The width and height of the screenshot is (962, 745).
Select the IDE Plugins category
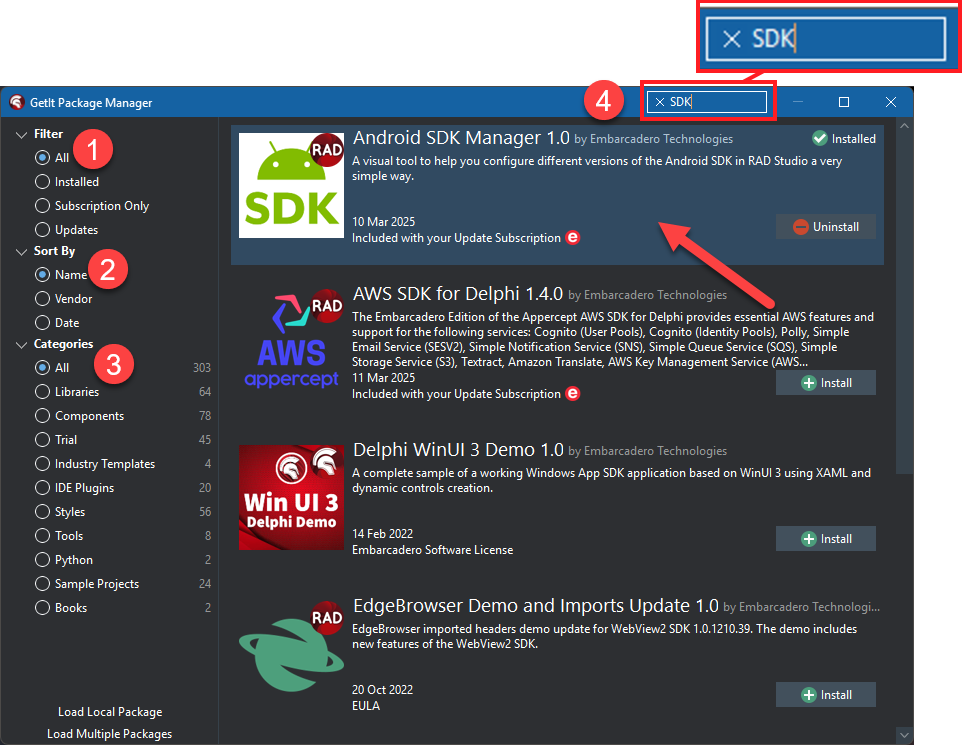[x=75, y=487]
